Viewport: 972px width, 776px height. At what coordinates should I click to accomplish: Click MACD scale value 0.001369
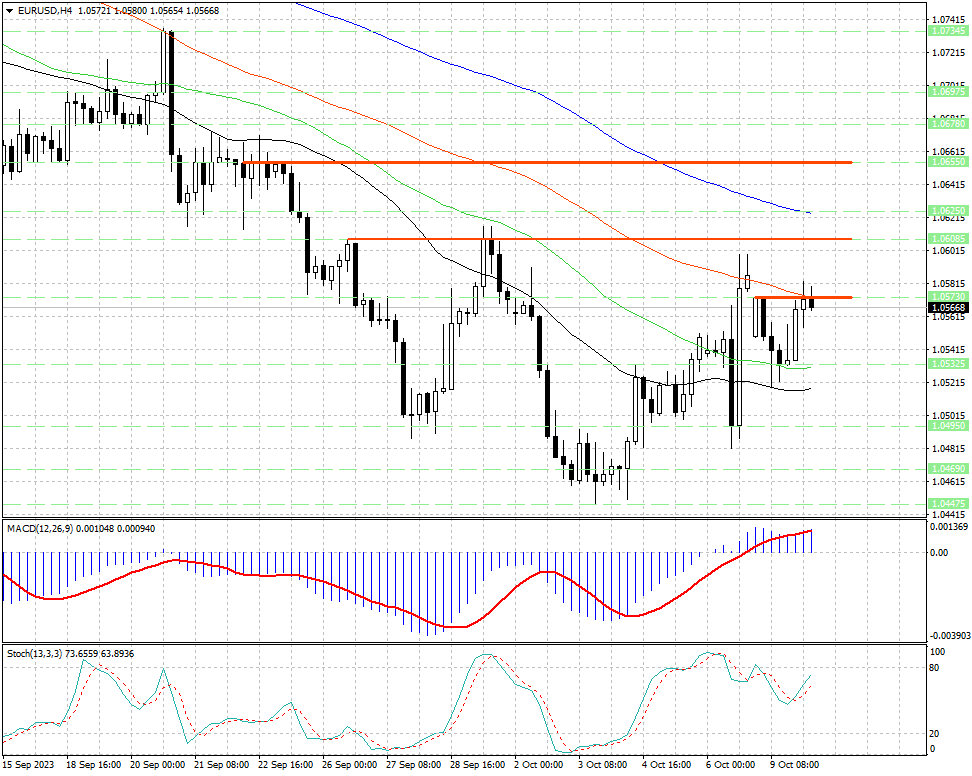click(949, 527)
